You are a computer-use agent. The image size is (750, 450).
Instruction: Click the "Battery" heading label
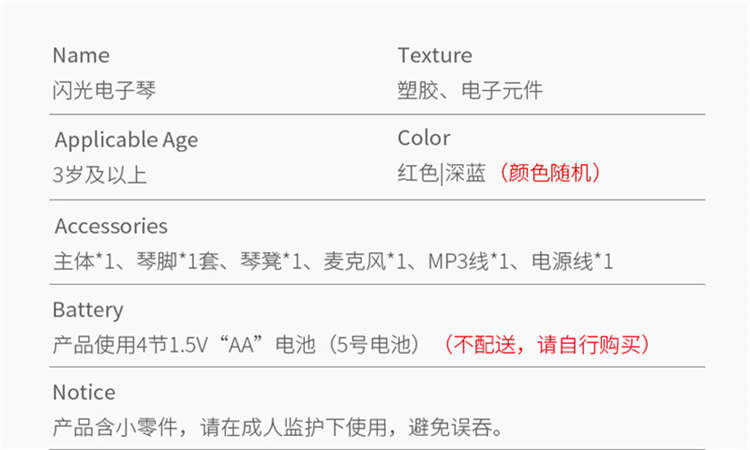coord(88,310)
